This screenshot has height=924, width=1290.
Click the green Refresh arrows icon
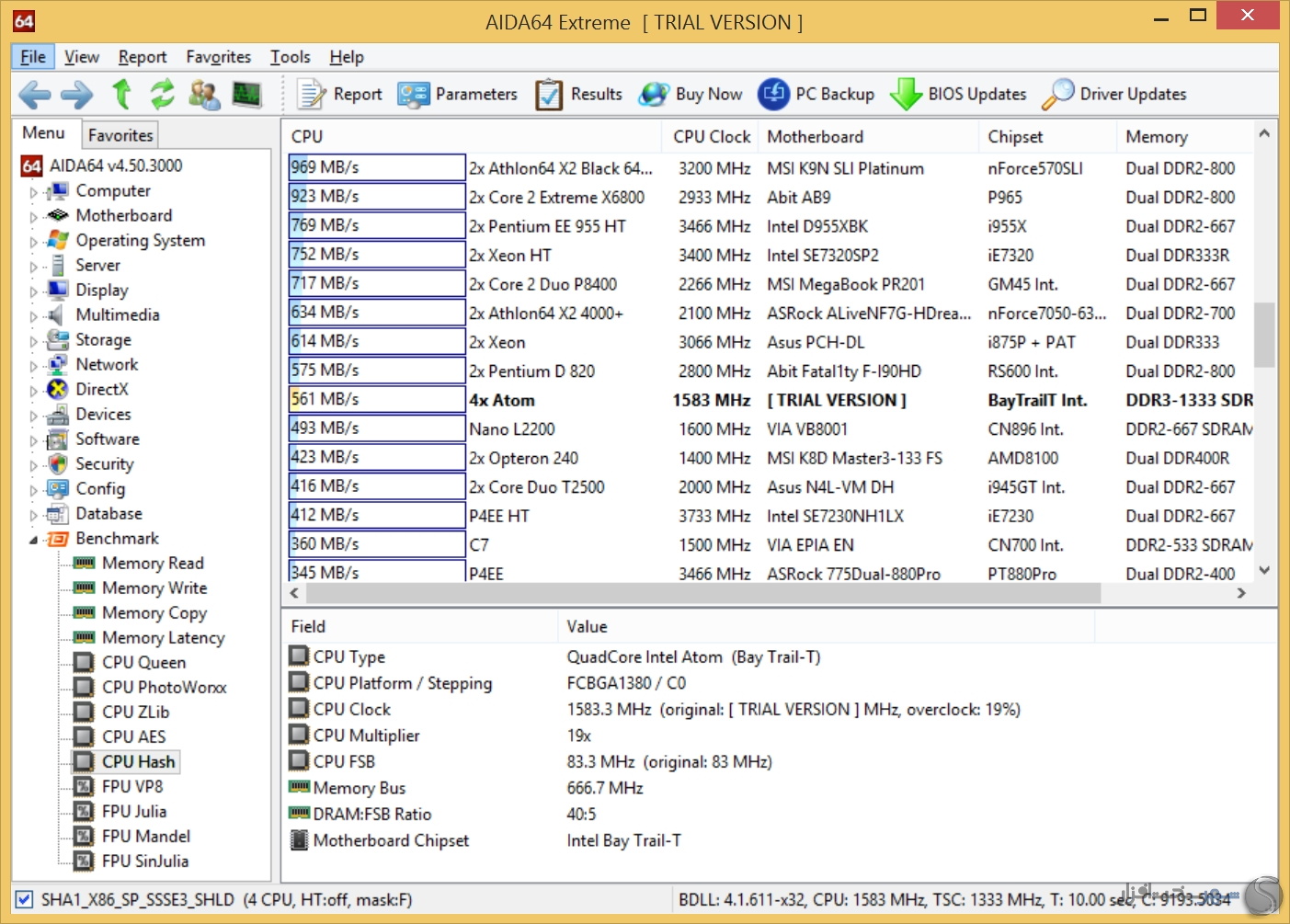pos(163,94)
